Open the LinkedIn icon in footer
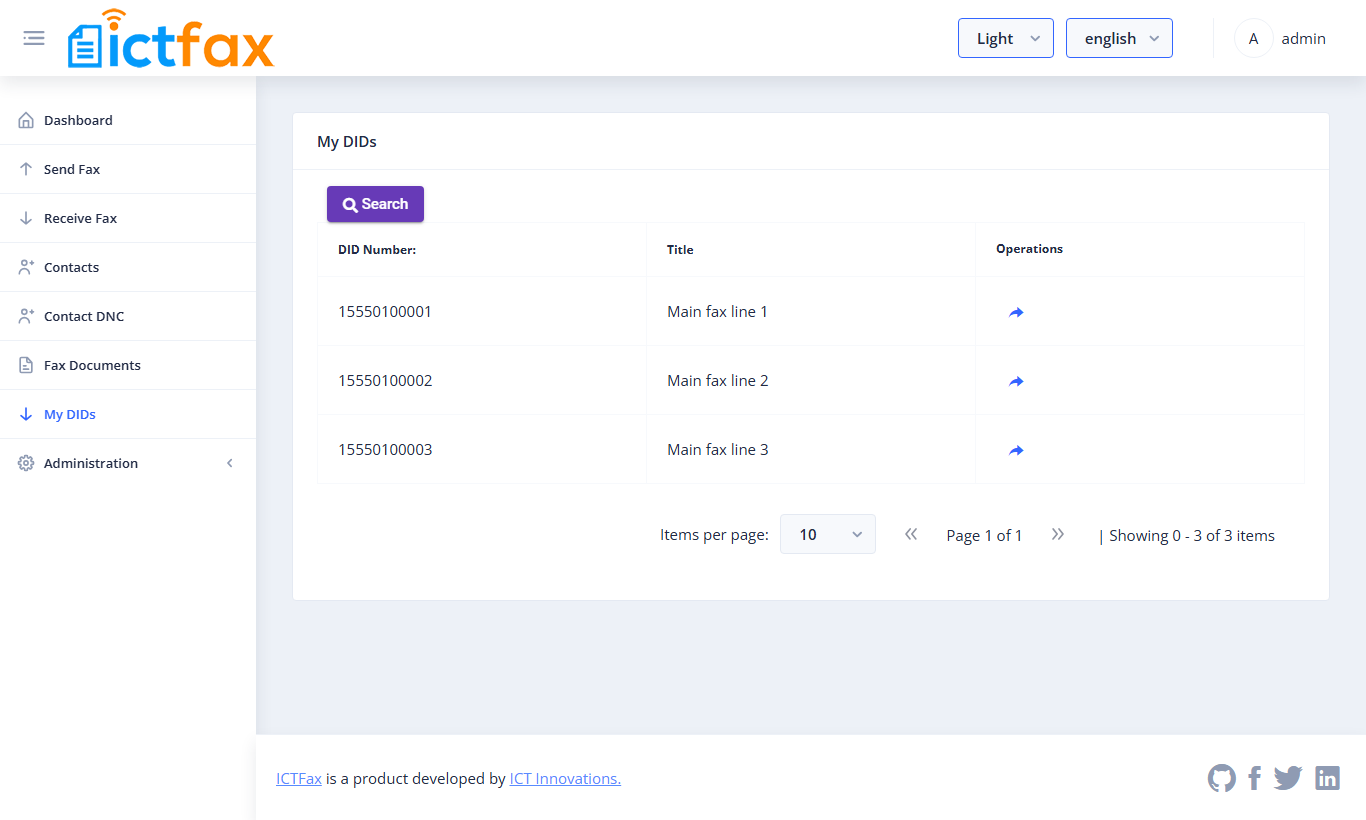 point(1327,778)
